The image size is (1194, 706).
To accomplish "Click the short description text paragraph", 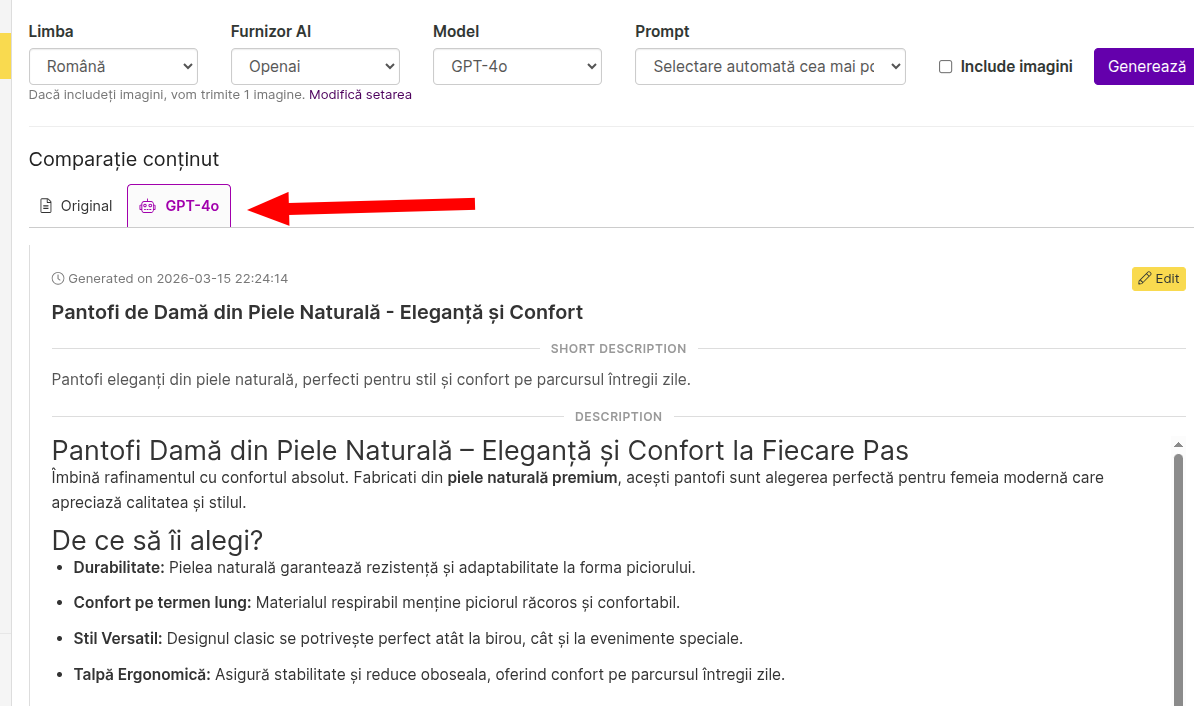I will (x=371, y=380).
